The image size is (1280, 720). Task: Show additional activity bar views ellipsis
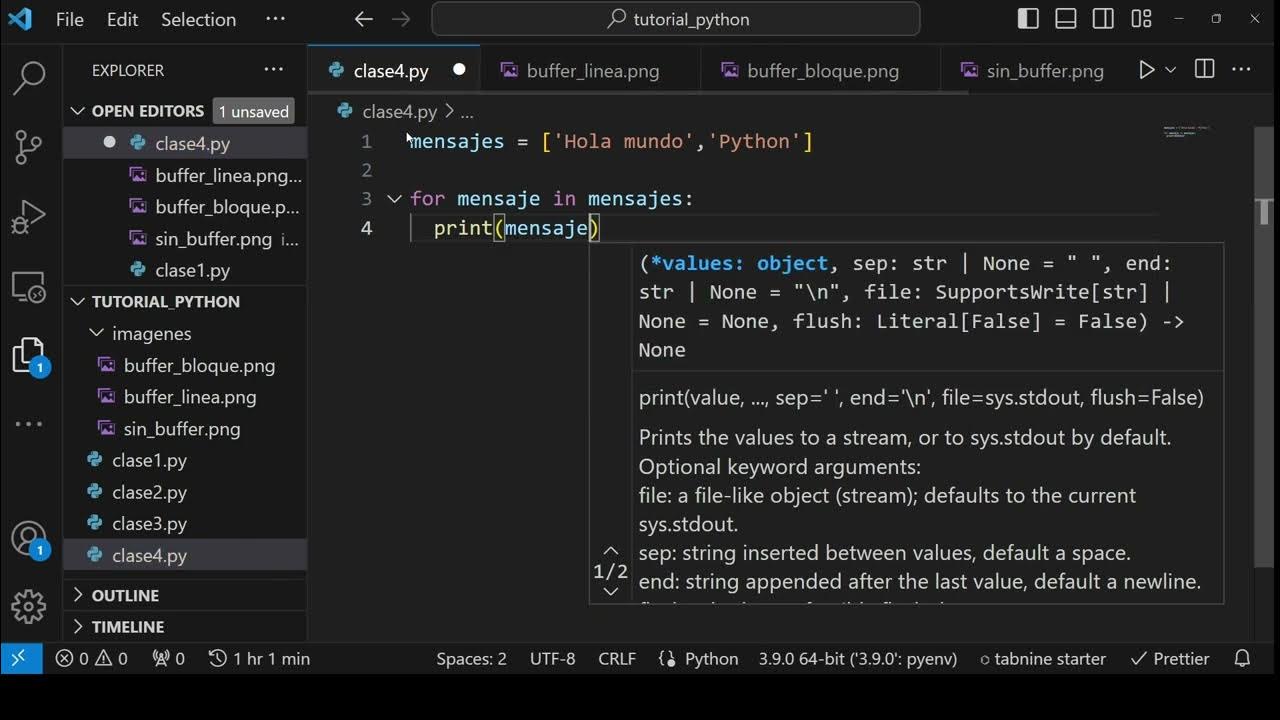click(29, 424)
